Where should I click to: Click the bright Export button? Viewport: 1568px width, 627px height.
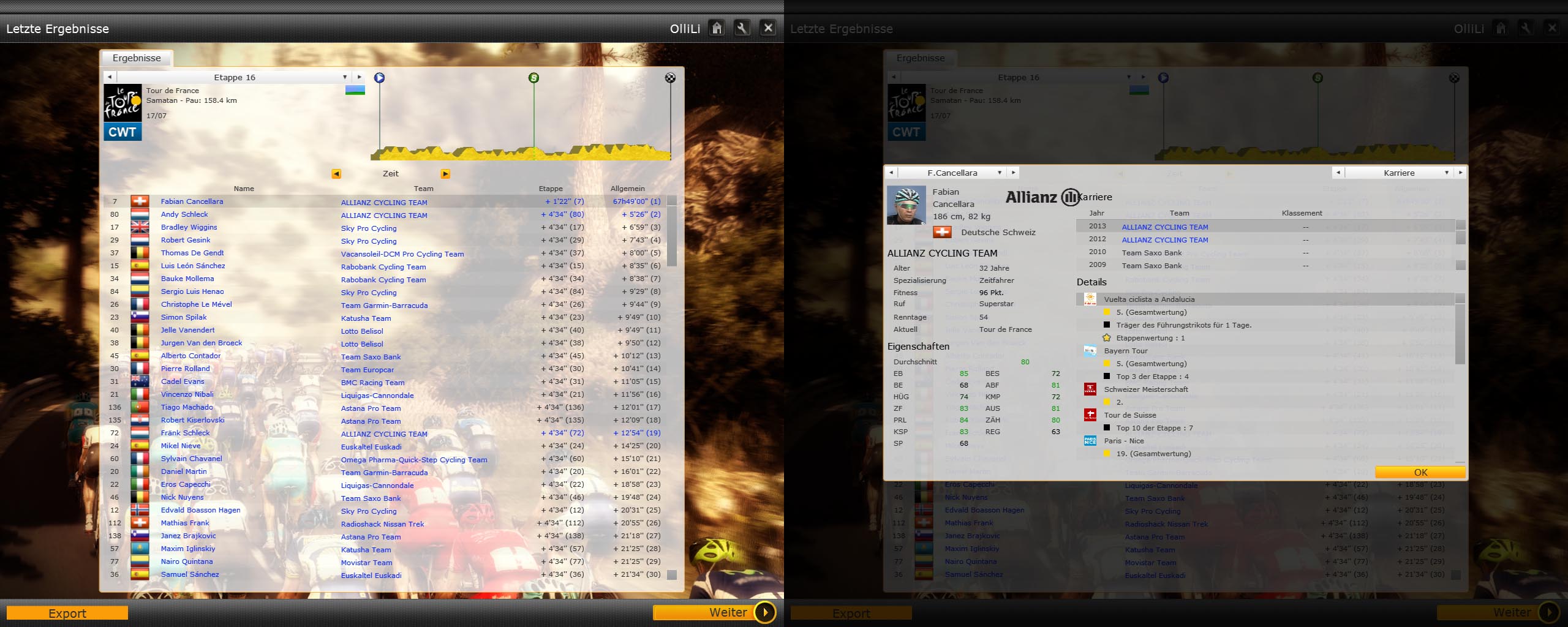(67, 613)
